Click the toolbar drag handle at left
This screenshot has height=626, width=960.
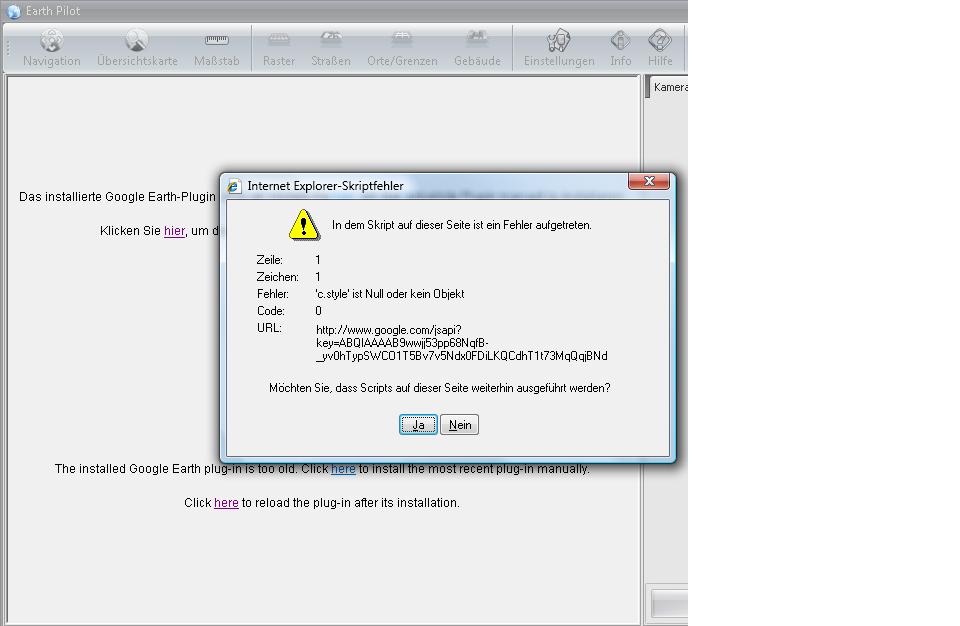point(9,48)
